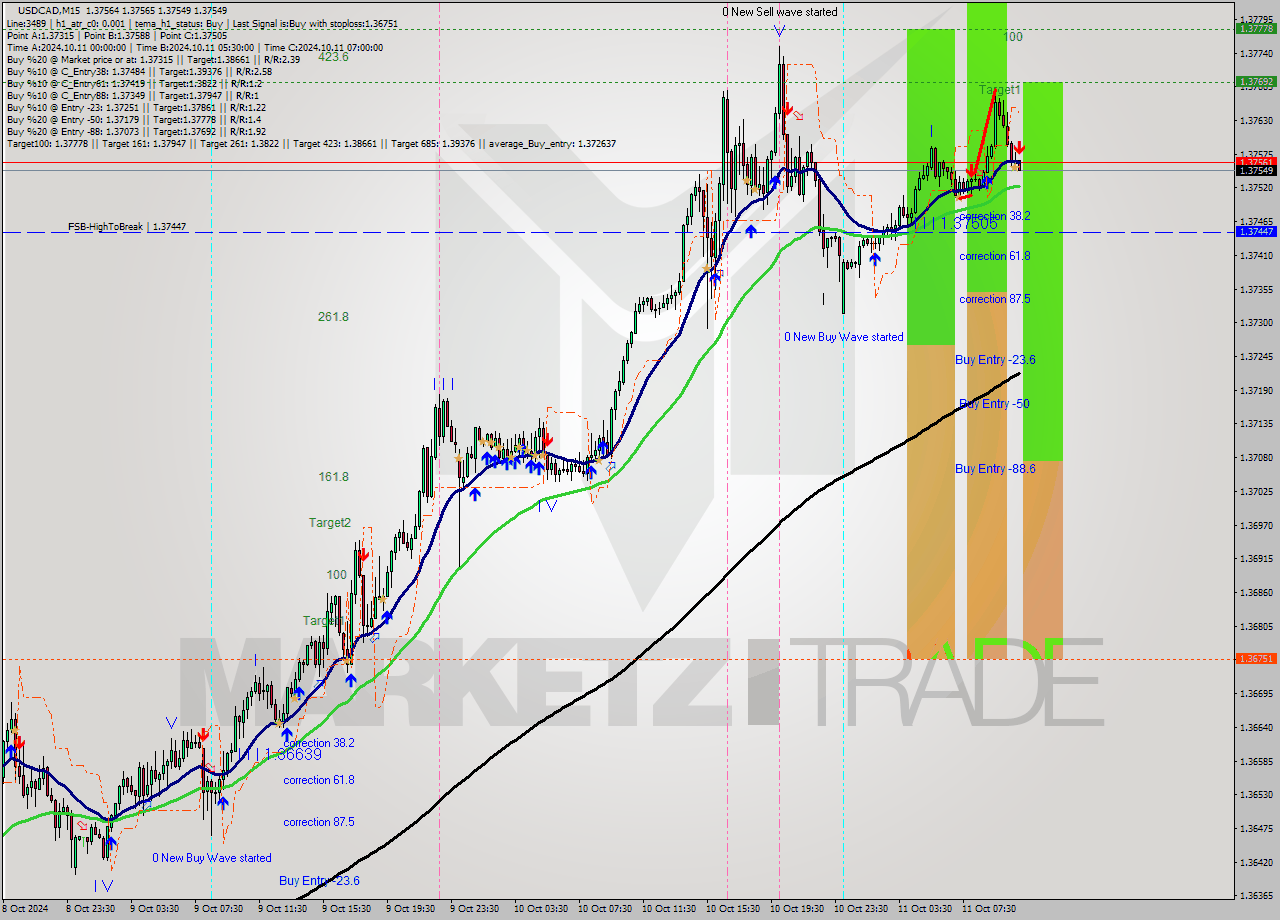The width and height of the screenshot is (1280, 920).
Task: Click the 1.36860 value on price axis
Action: click(x=1256, y=592)
